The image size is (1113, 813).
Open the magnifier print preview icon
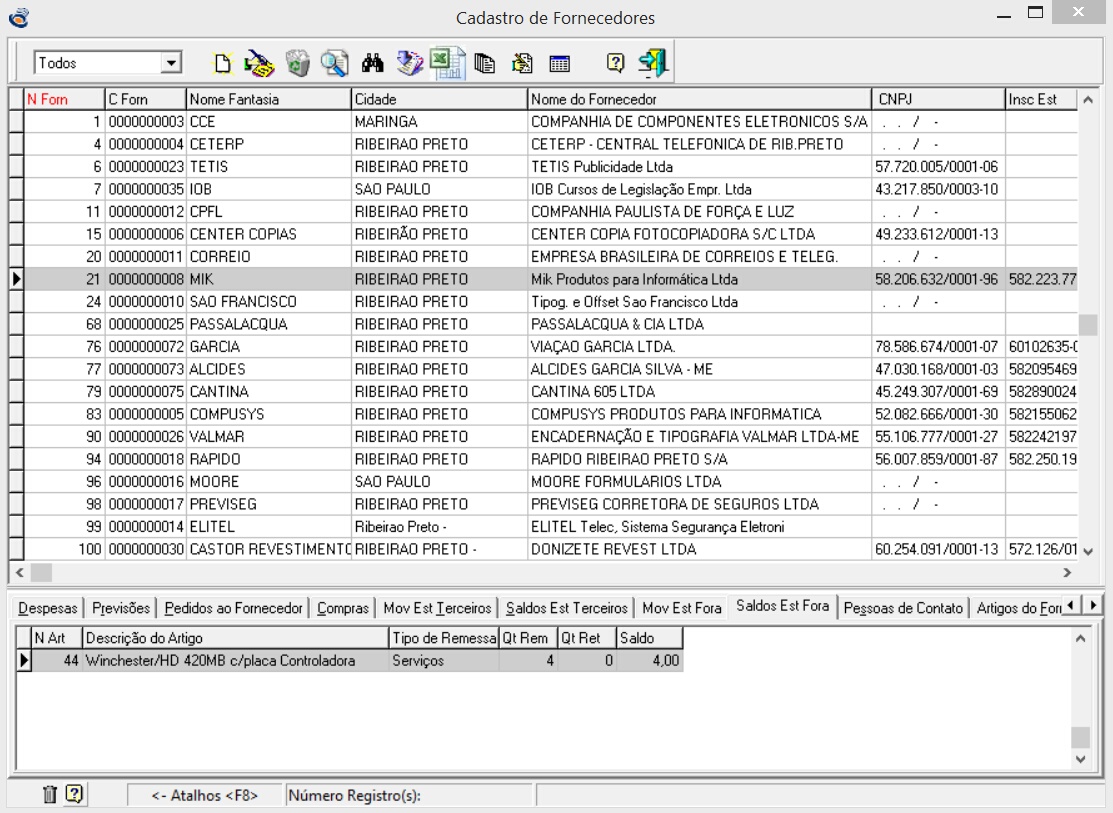point(334,63)
